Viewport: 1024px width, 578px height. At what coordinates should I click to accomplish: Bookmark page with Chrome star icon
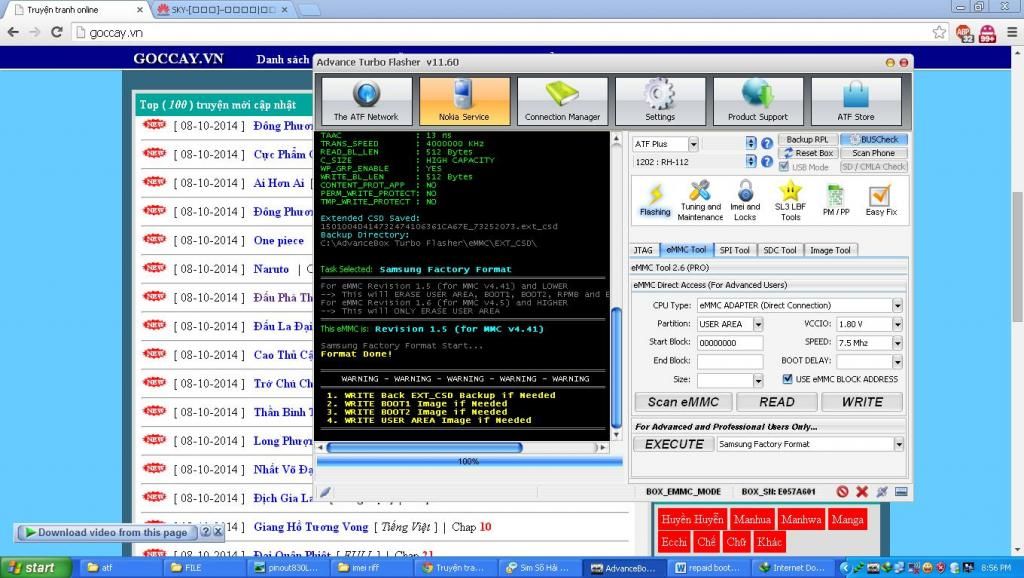click(x=939, y=32)
